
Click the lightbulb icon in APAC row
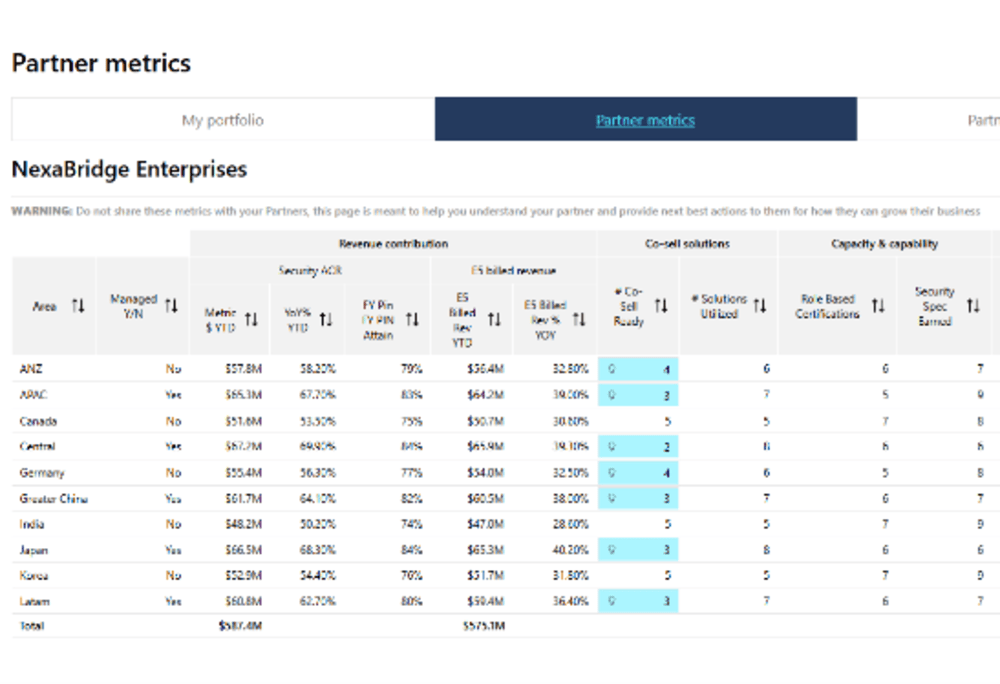[x=612, y=395]
